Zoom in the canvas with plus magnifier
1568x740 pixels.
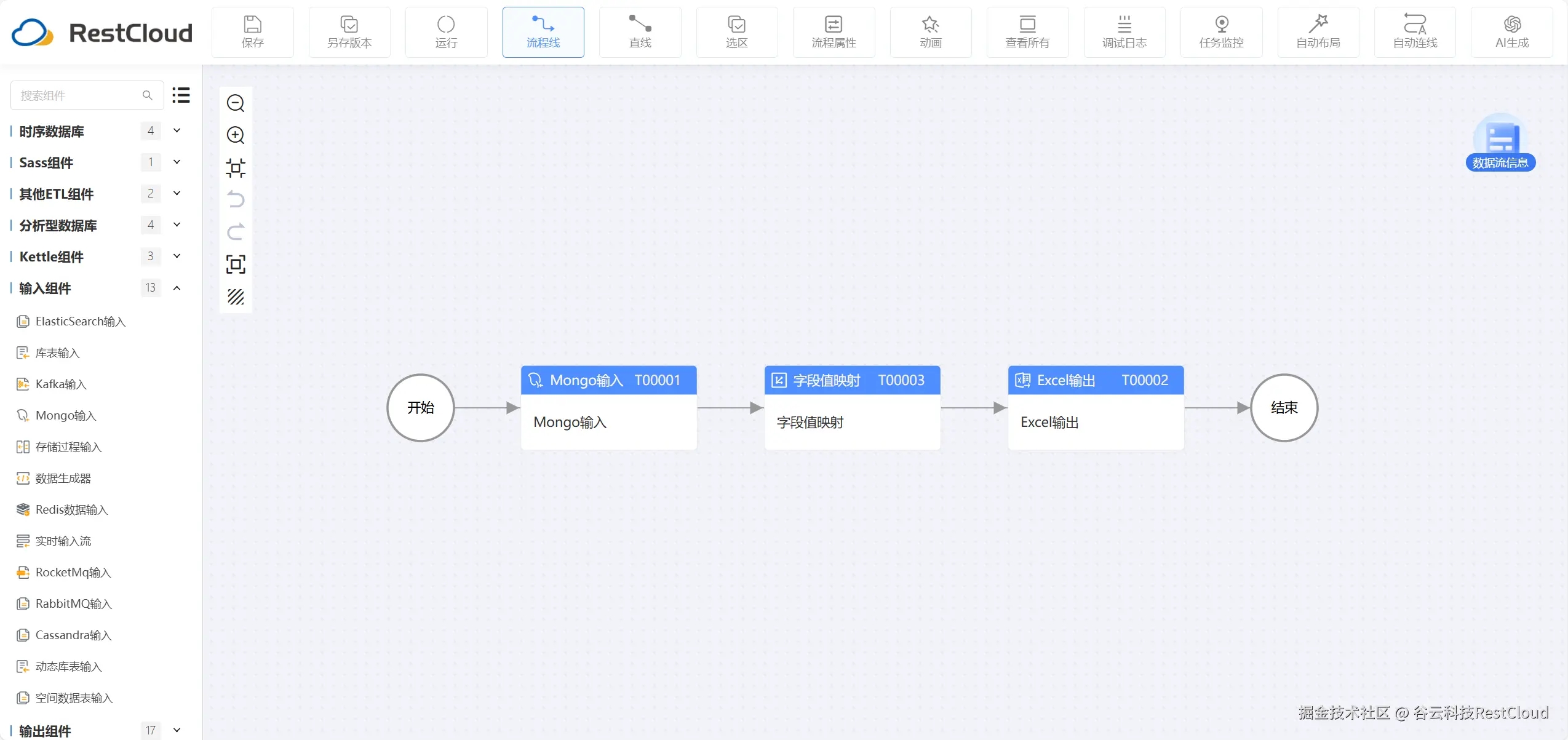click(x=236, y=135)
